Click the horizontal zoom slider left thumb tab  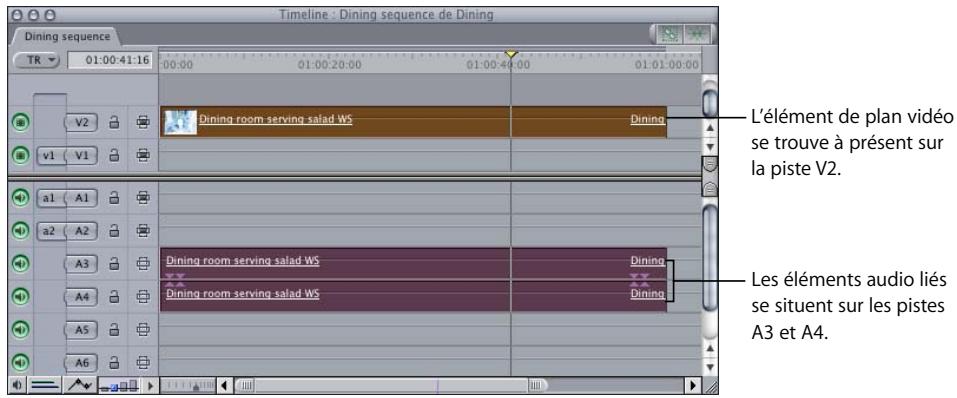(245, 386)
